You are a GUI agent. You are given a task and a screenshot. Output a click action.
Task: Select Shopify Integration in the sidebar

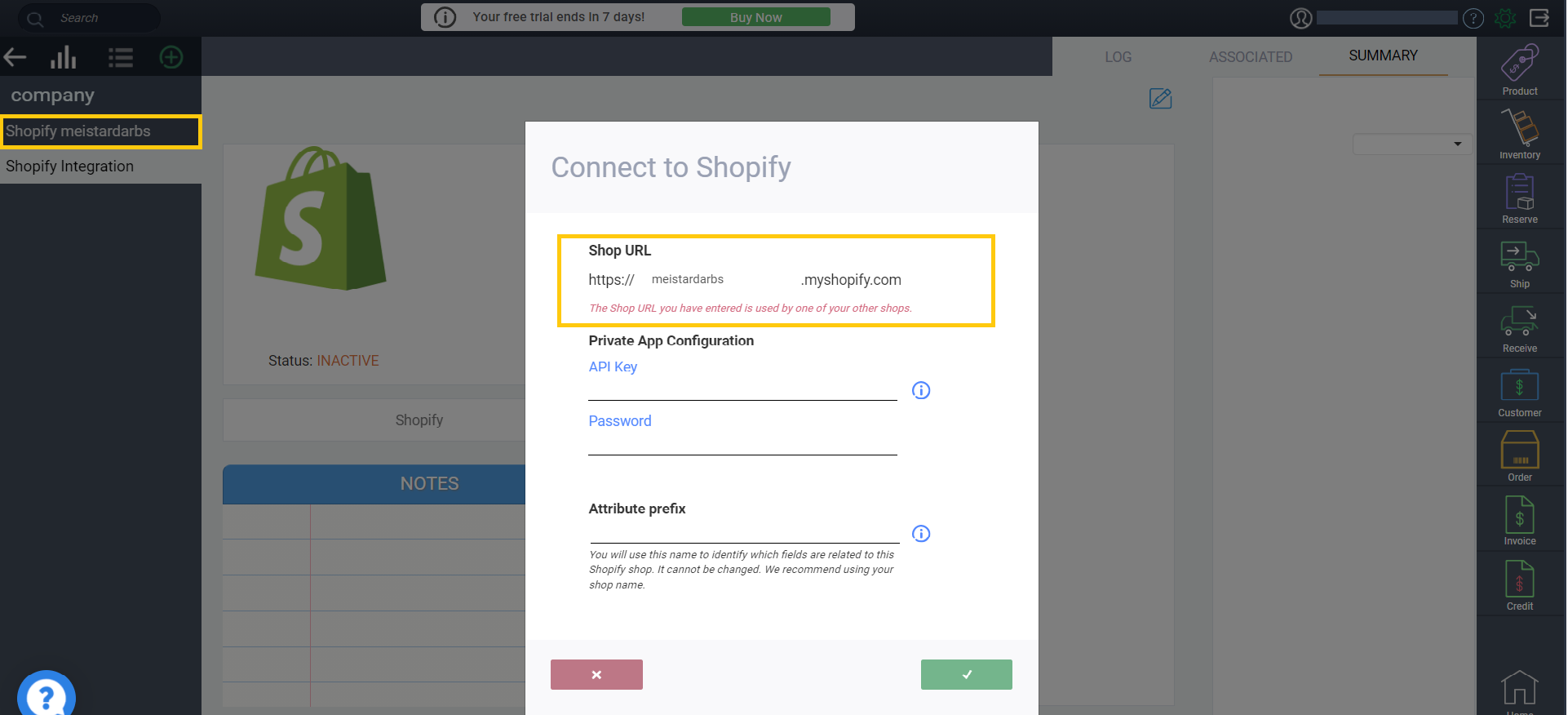100,167
